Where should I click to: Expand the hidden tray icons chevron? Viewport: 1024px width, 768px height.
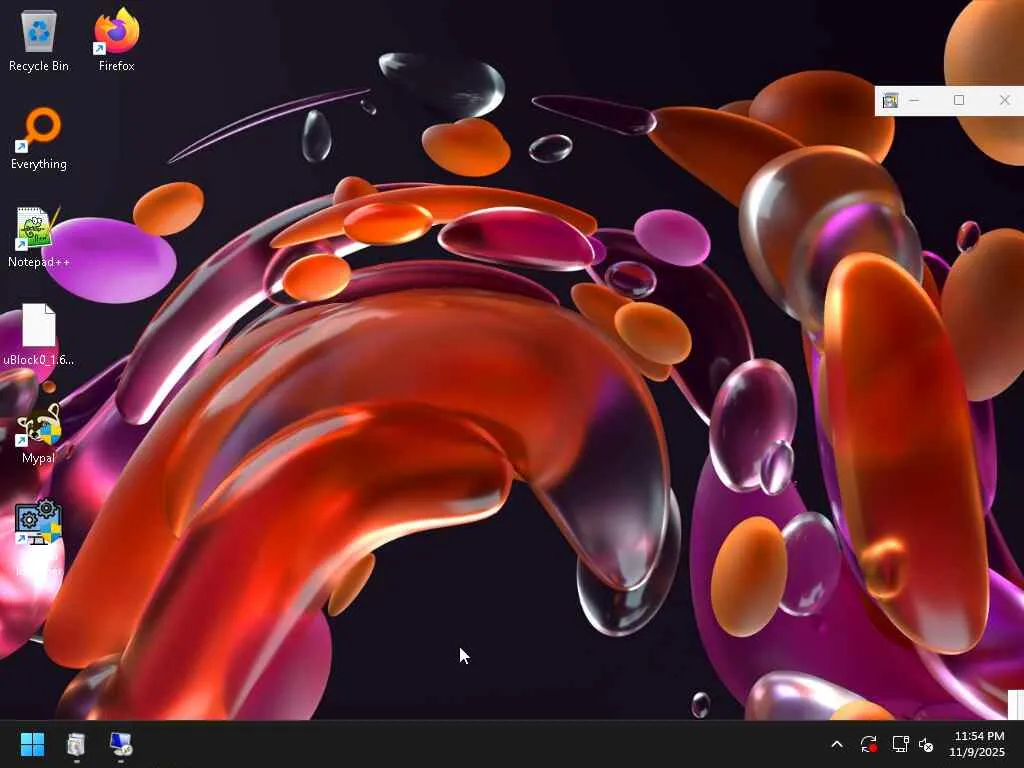(837, 744)
